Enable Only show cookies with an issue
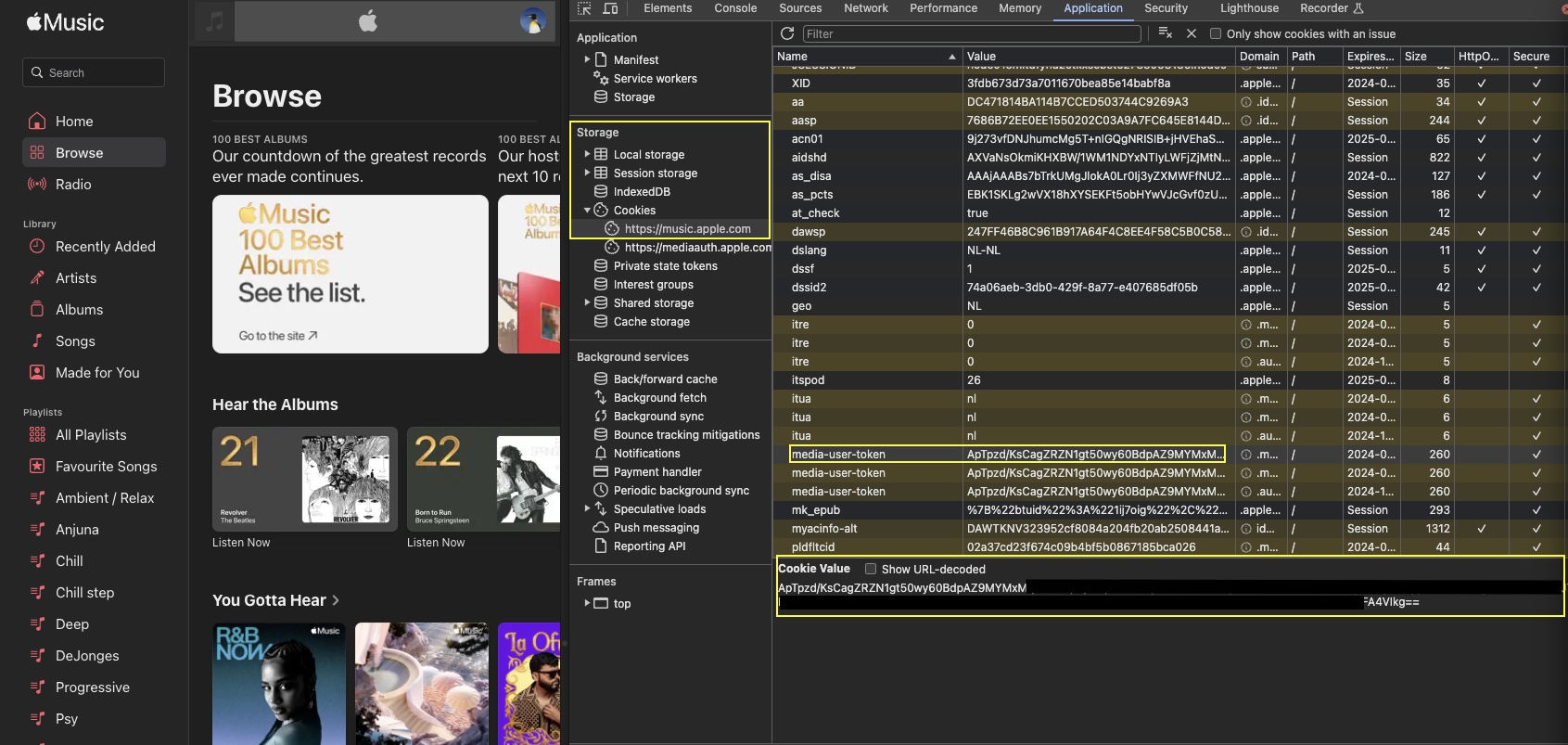This screenshot has height=745, width=1568. coord(1216,34)
